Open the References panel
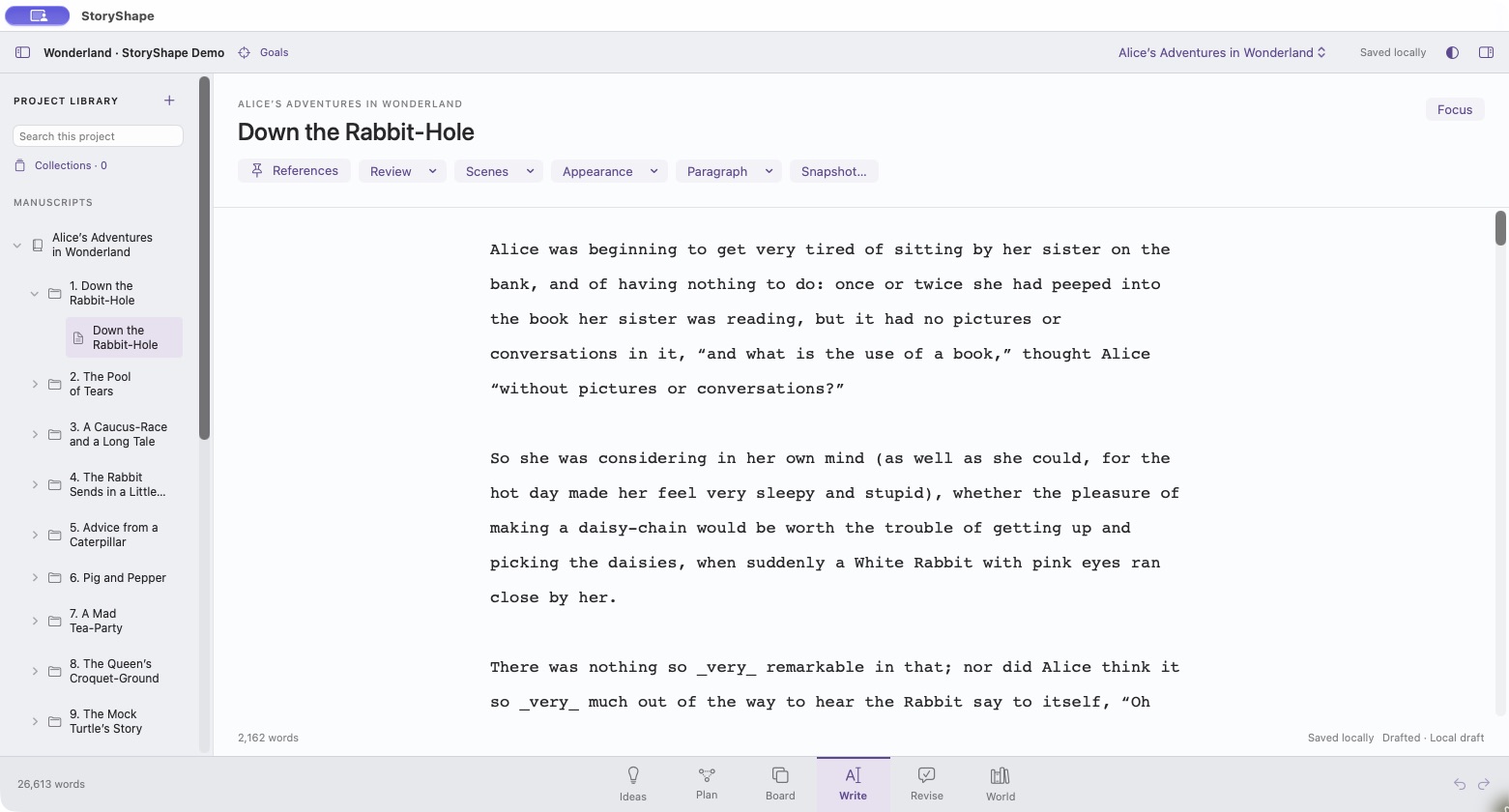Image resolution: width=1509 pixels, height=812 pixels. coord(294,171)
